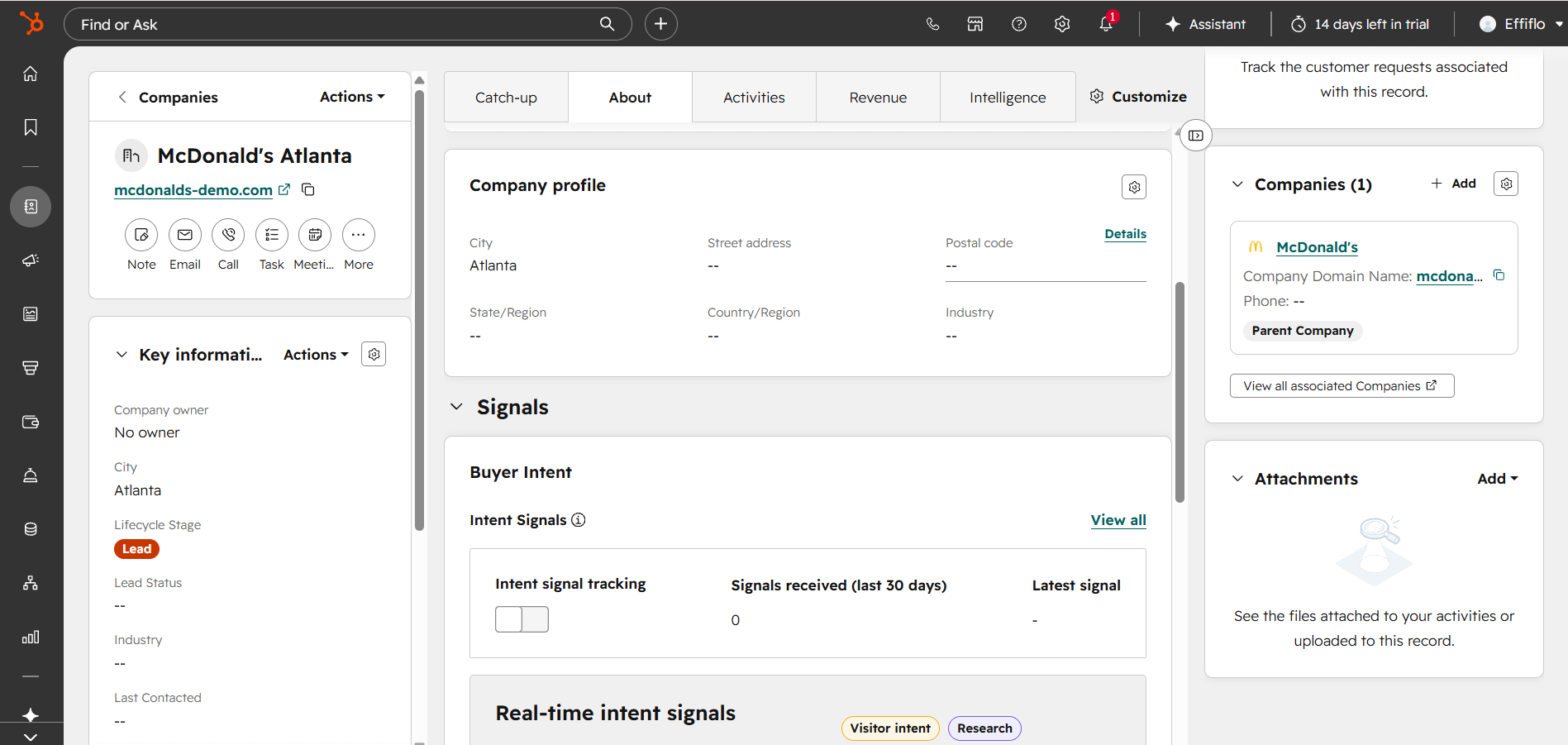
Task: Open Commerce wallet icon in sidebar
Action: click(31, 422)
